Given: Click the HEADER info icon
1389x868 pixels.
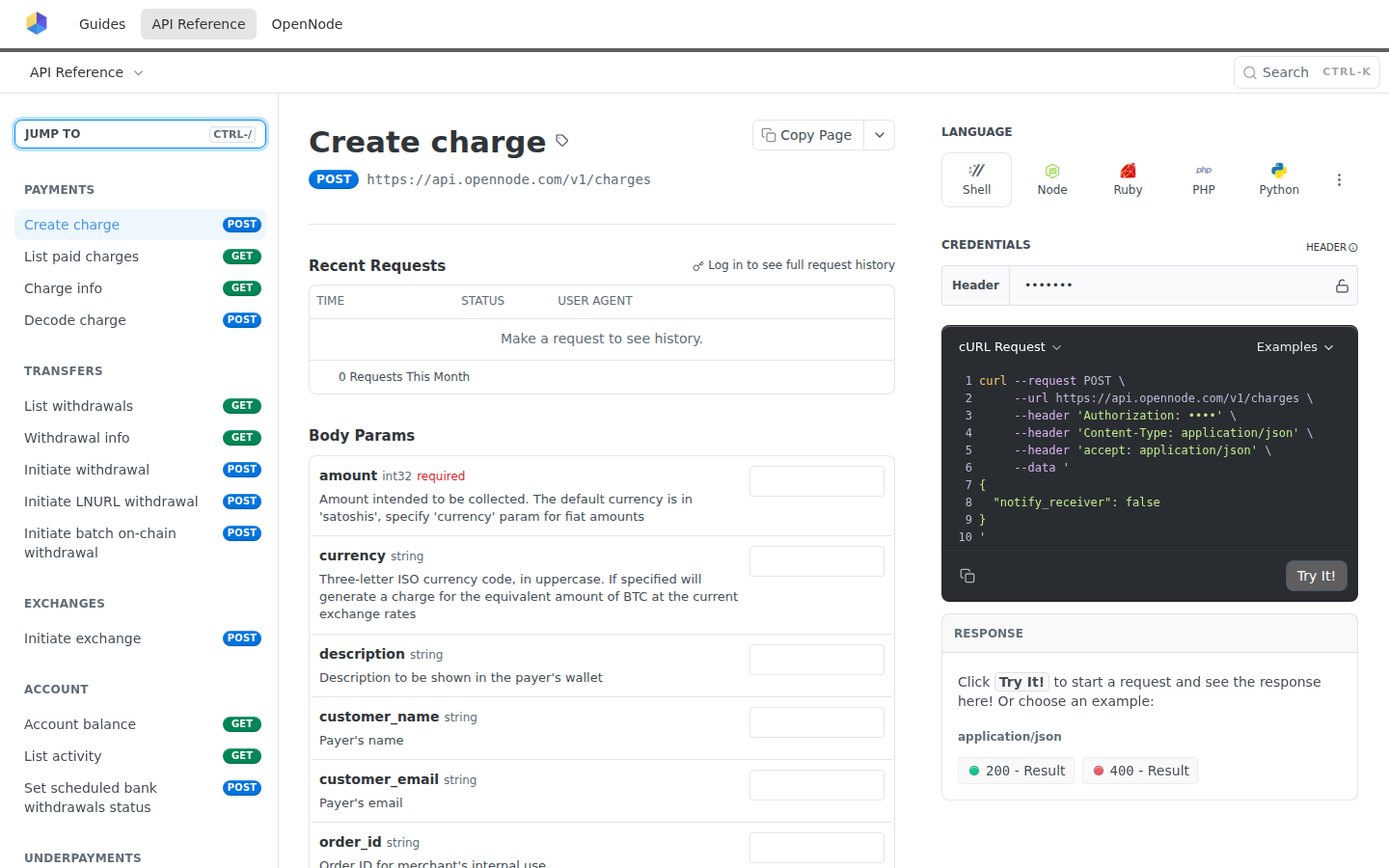Looking at the screenshot, I should coord(1353,248).
